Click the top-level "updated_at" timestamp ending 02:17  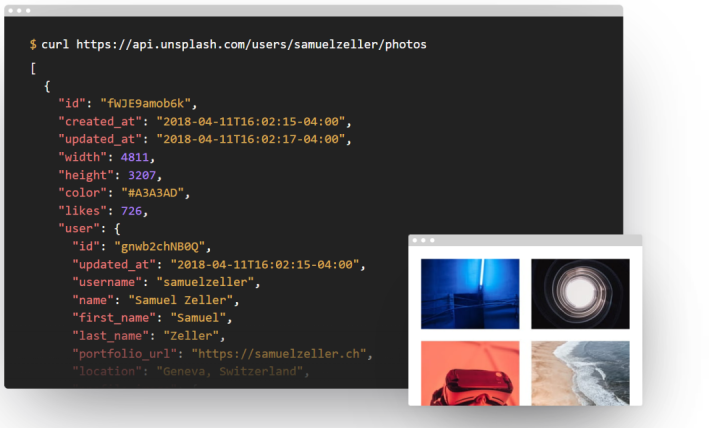[x=251, y=140]
